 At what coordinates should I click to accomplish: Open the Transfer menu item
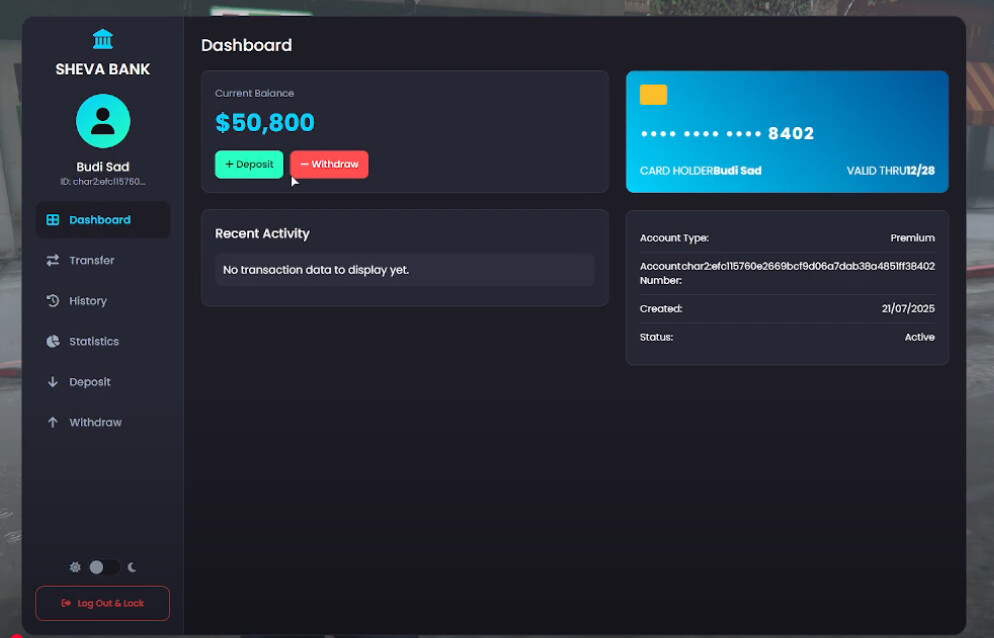[103, 260]
